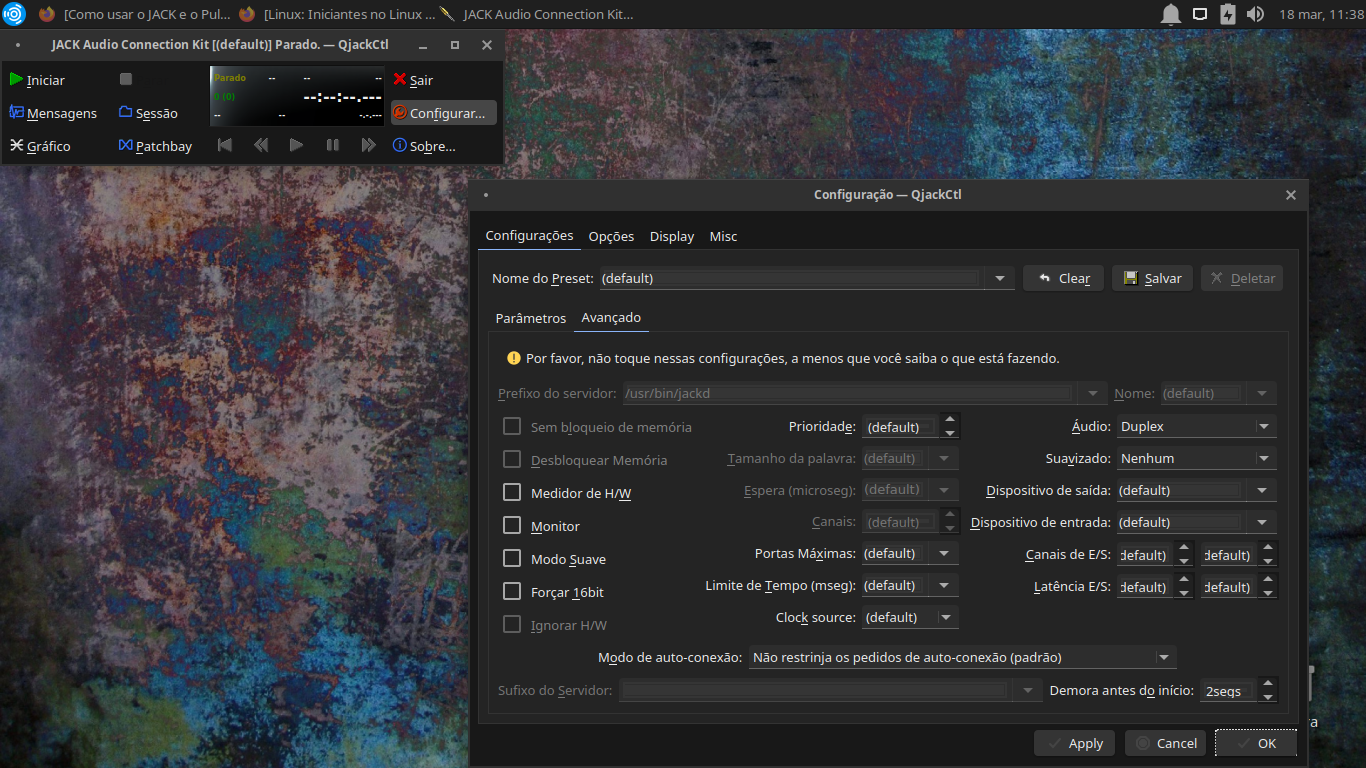The width and height of the screenshot is (1366, 768).
Task: Open Clock source dropdown
Action: tap(910, 617)
